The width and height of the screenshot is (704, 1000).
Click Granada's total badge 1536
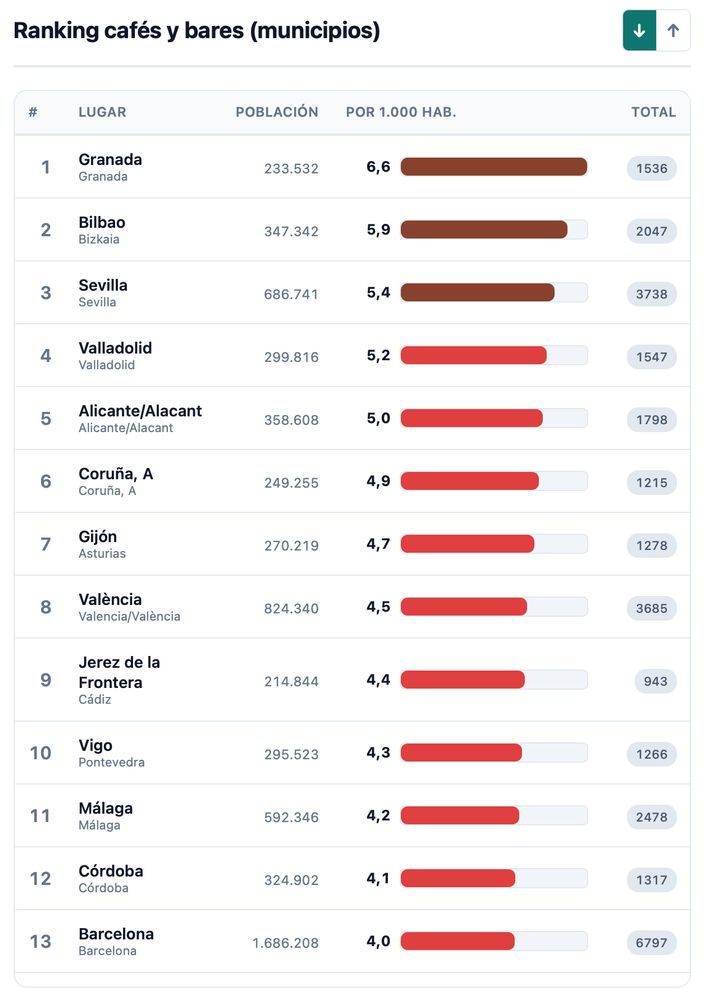pos(652,168)
